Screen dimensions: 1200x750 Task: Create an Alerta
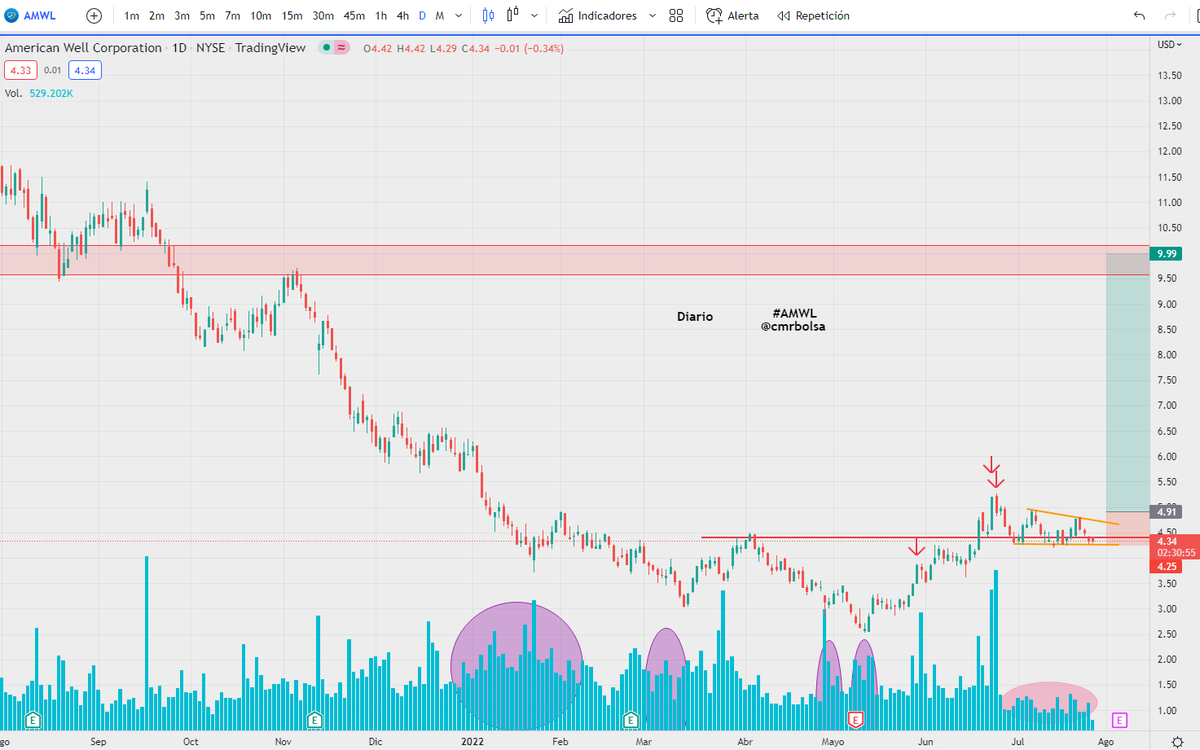[x=733, y=16]
